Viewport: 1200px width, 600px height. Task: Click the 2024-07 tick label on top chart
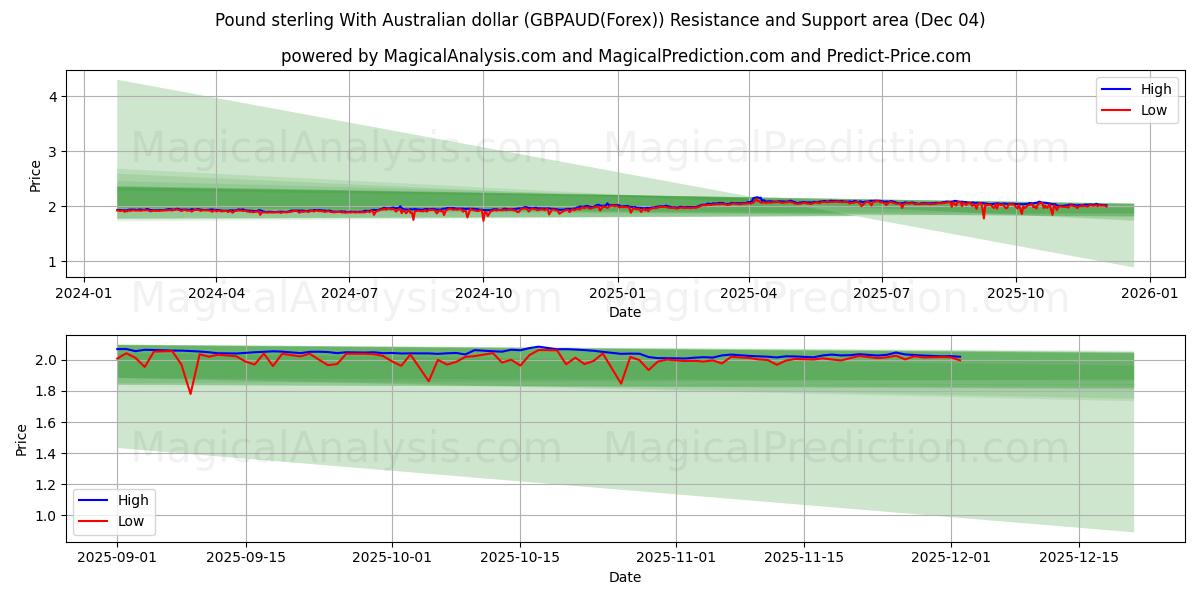(351, 290)
